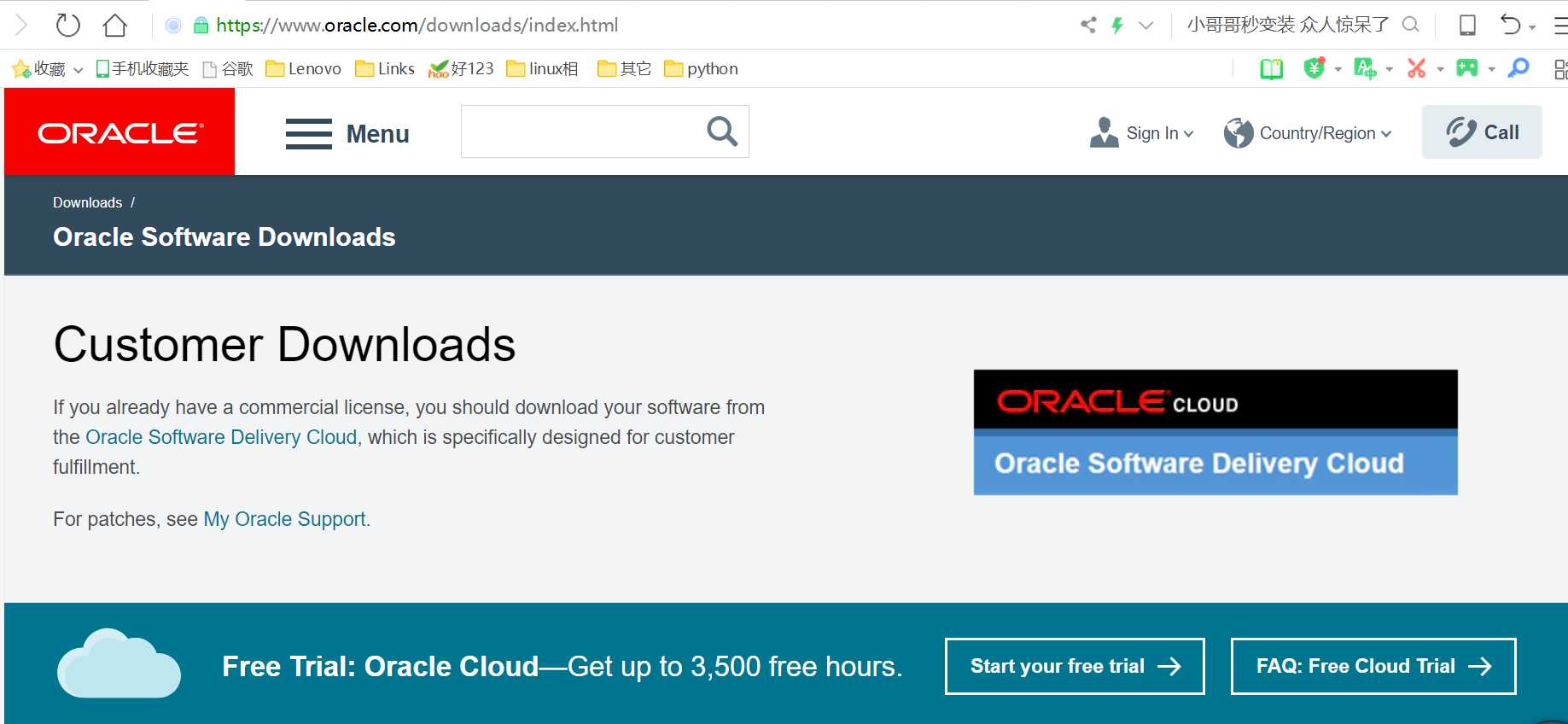Click the green open-book reader icon
The image size is (1568, 724).
[x=1272, y=69]
